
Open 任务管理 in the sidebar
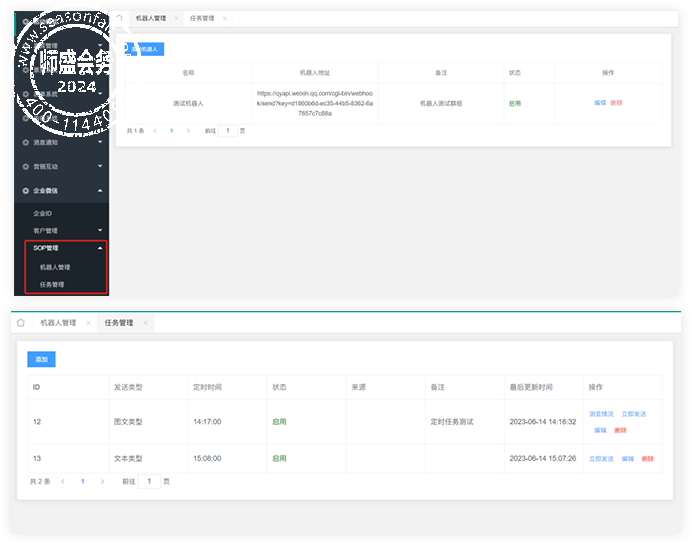click(x=52, y=285)
